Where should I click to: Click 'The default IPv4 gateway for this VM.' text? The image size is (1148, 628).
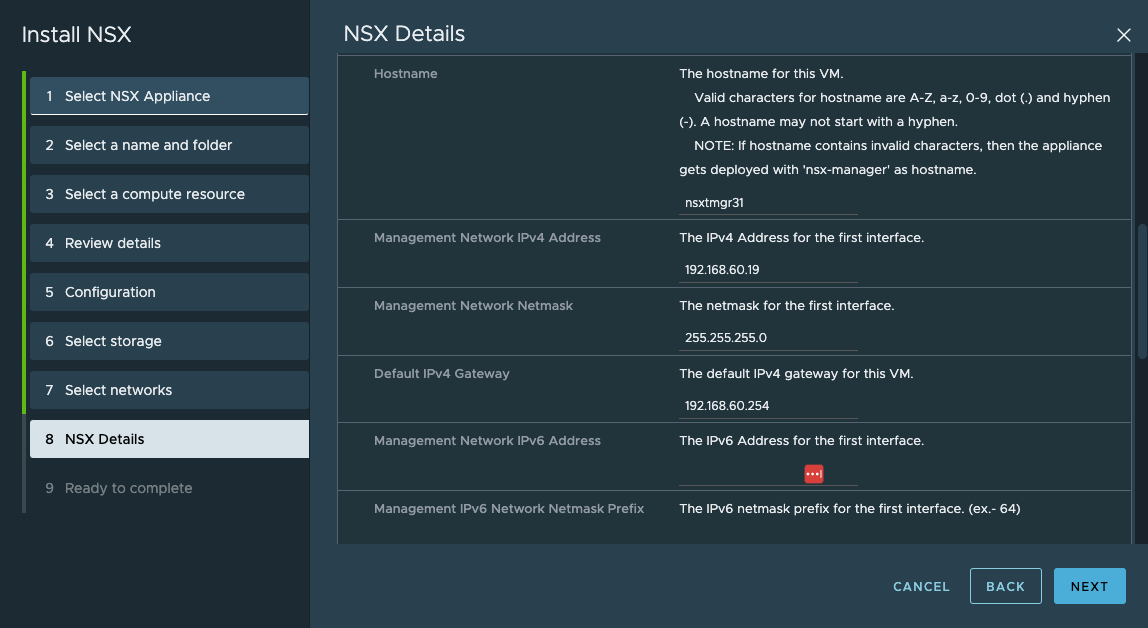pyautogui.click(x=796, y=374)
